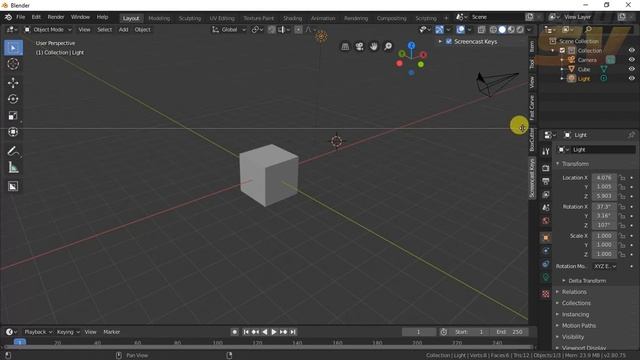Open the Object properties tab icon
This screenshot has width=640, height=360.
546,238
